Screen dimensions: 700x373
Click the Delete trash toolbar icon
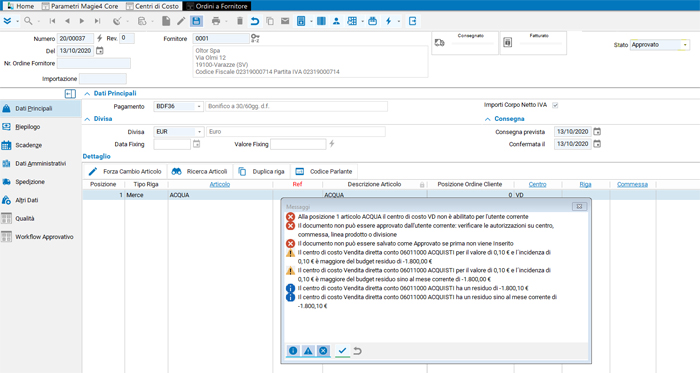[240, 21]
